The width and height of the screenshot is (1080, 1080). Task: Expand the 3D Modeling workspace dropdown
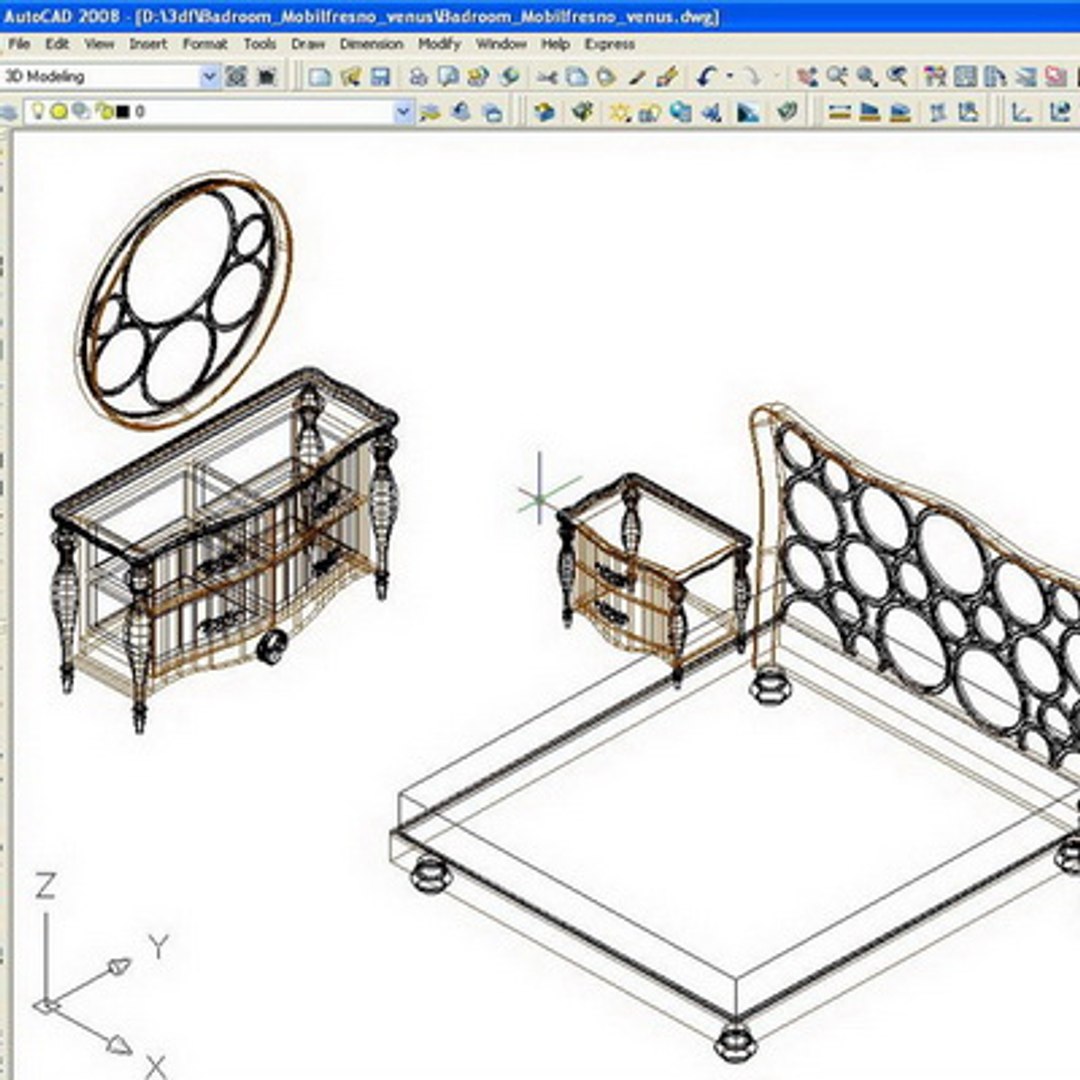209,76
